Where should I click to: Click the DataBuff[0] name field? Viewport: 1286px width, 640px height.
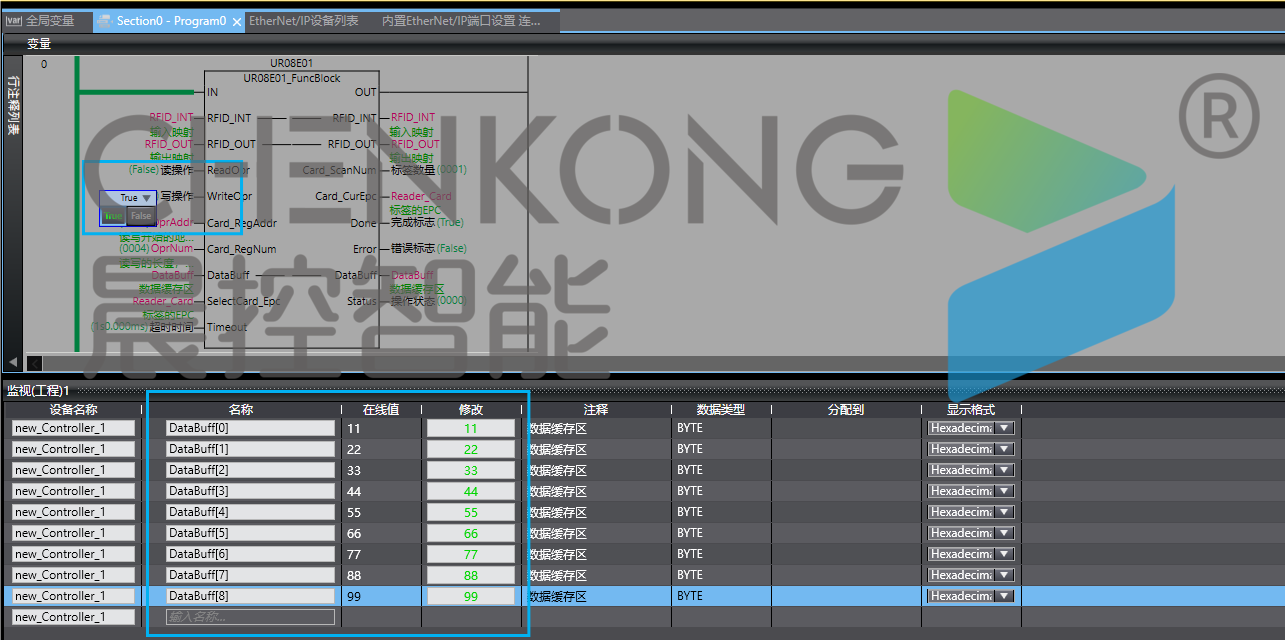point(250,428)
